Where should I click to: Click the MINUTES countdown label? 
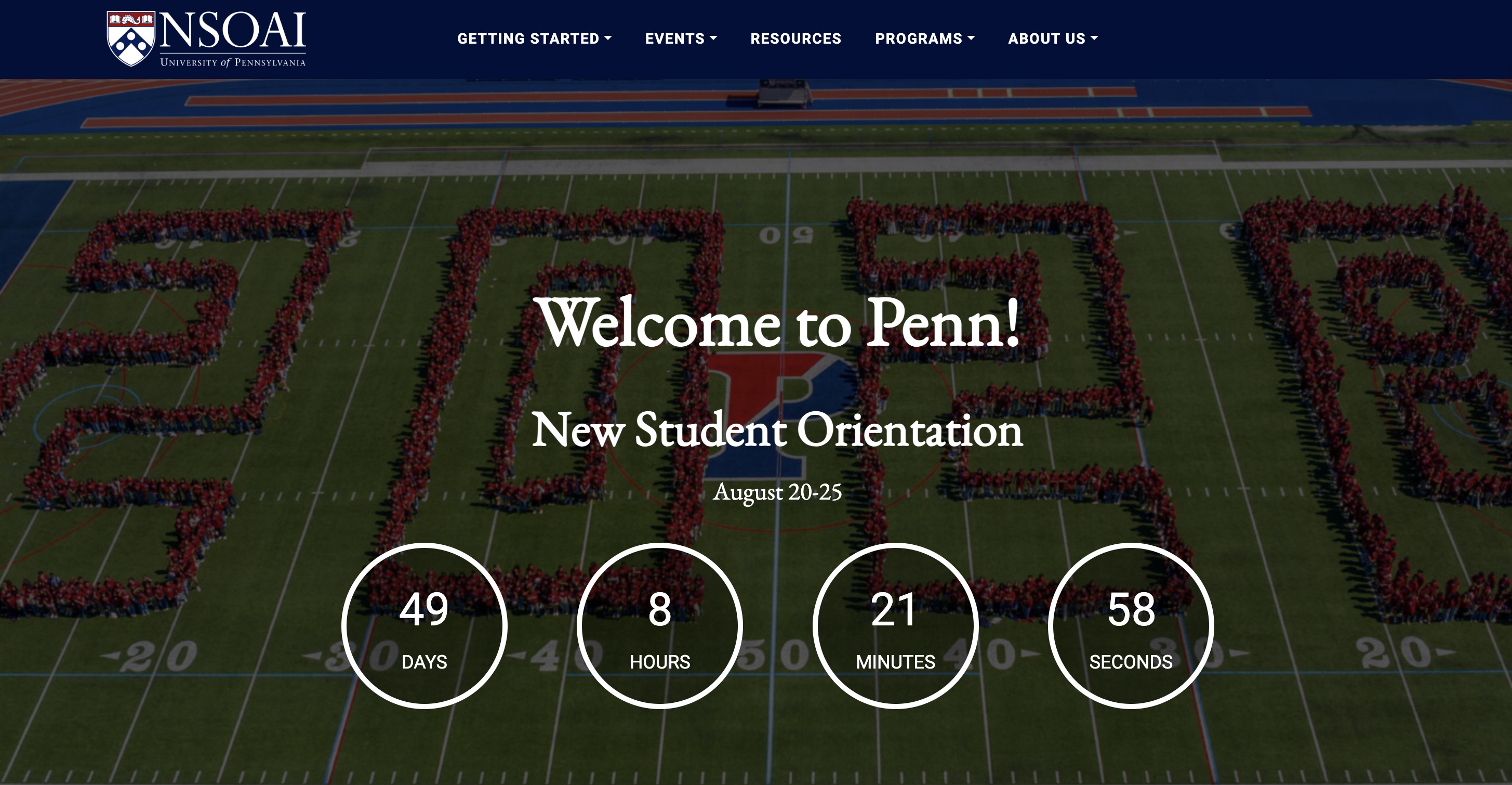[895, 662]
